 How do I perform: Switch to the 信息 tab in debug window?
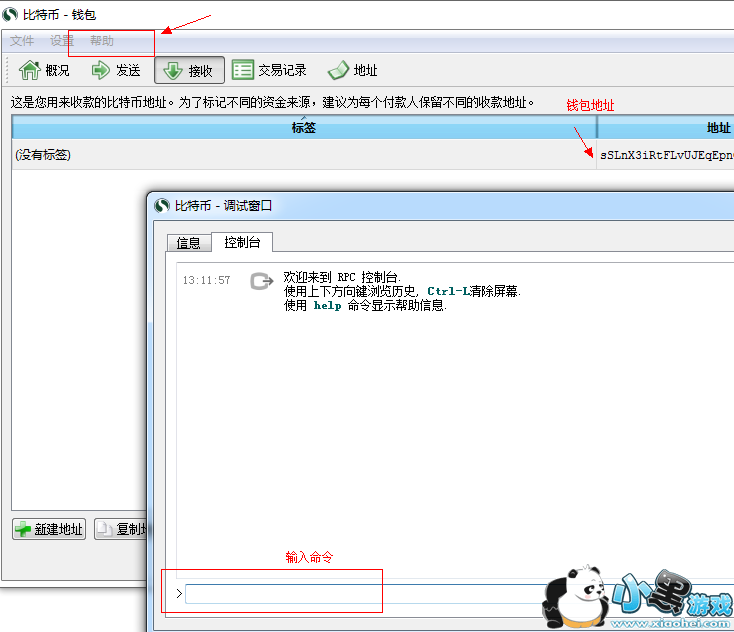pos(188,243)
